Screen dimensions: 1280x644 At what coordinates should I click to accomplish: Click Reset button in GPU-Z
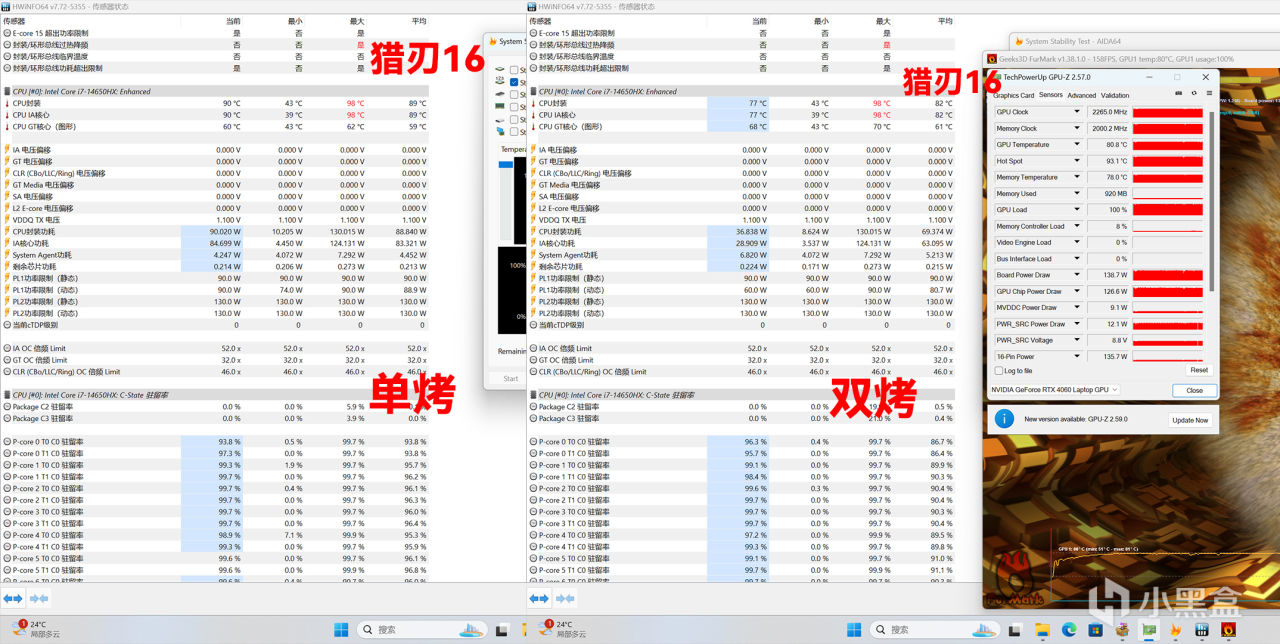point(1198,370)
